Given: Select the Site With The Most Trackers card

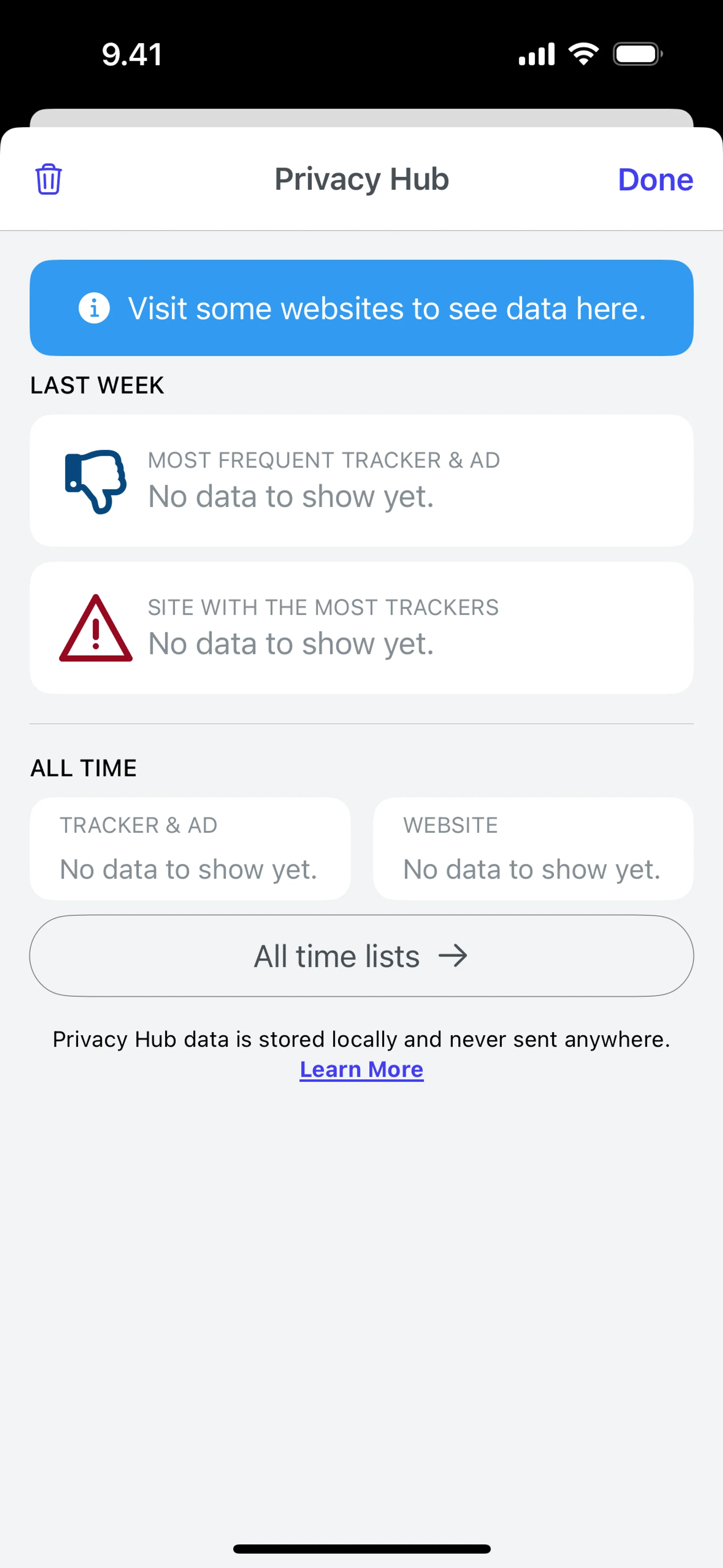Looking at the screenshot, I should click(361, 628).
